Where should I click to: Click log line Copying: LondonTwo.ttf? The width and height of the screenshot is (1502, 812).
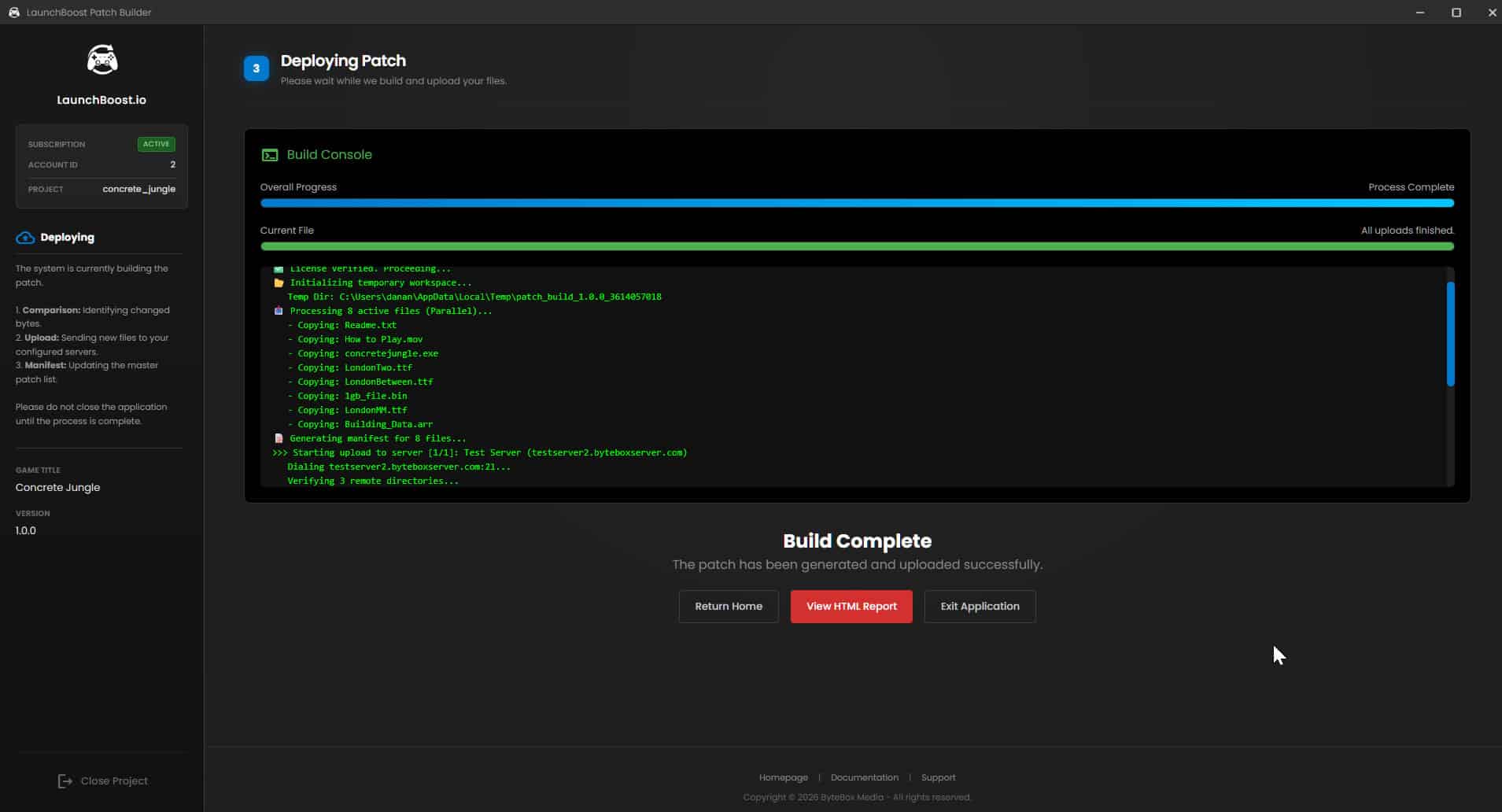pyautogui.click(x=350, y=367)
